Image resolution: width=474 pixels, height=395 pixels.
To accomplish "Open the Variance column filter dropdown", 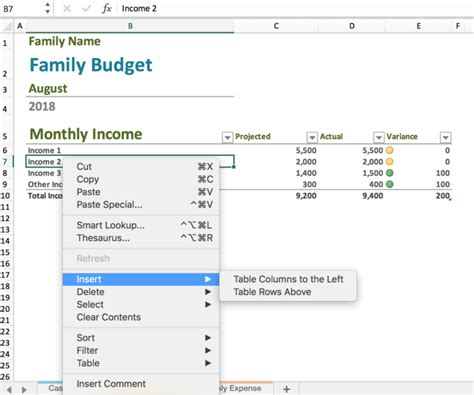I will [446, 137].
